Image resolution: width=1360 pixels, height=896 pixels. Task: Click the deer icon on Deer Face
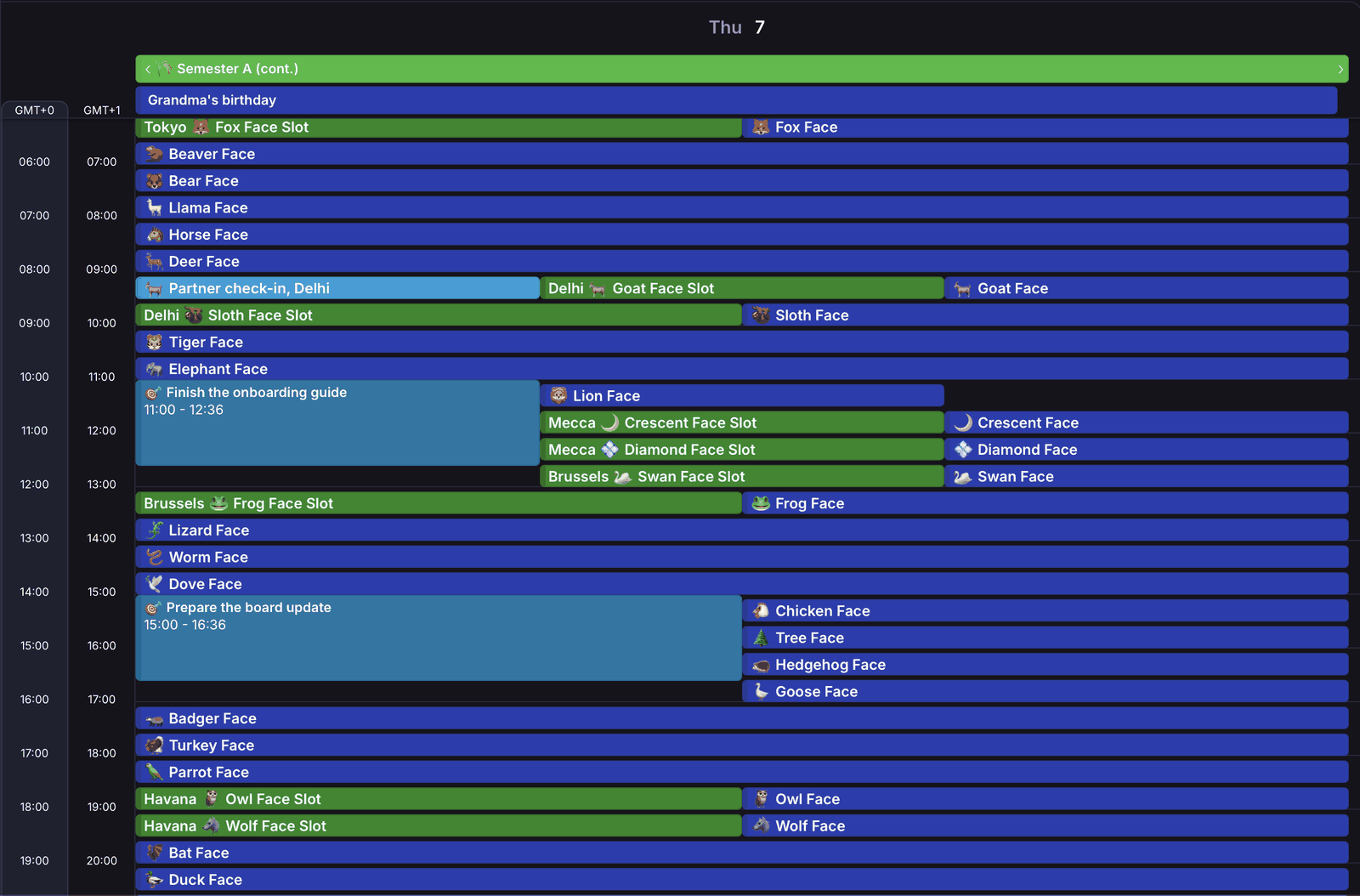click(x=154, y=262)
